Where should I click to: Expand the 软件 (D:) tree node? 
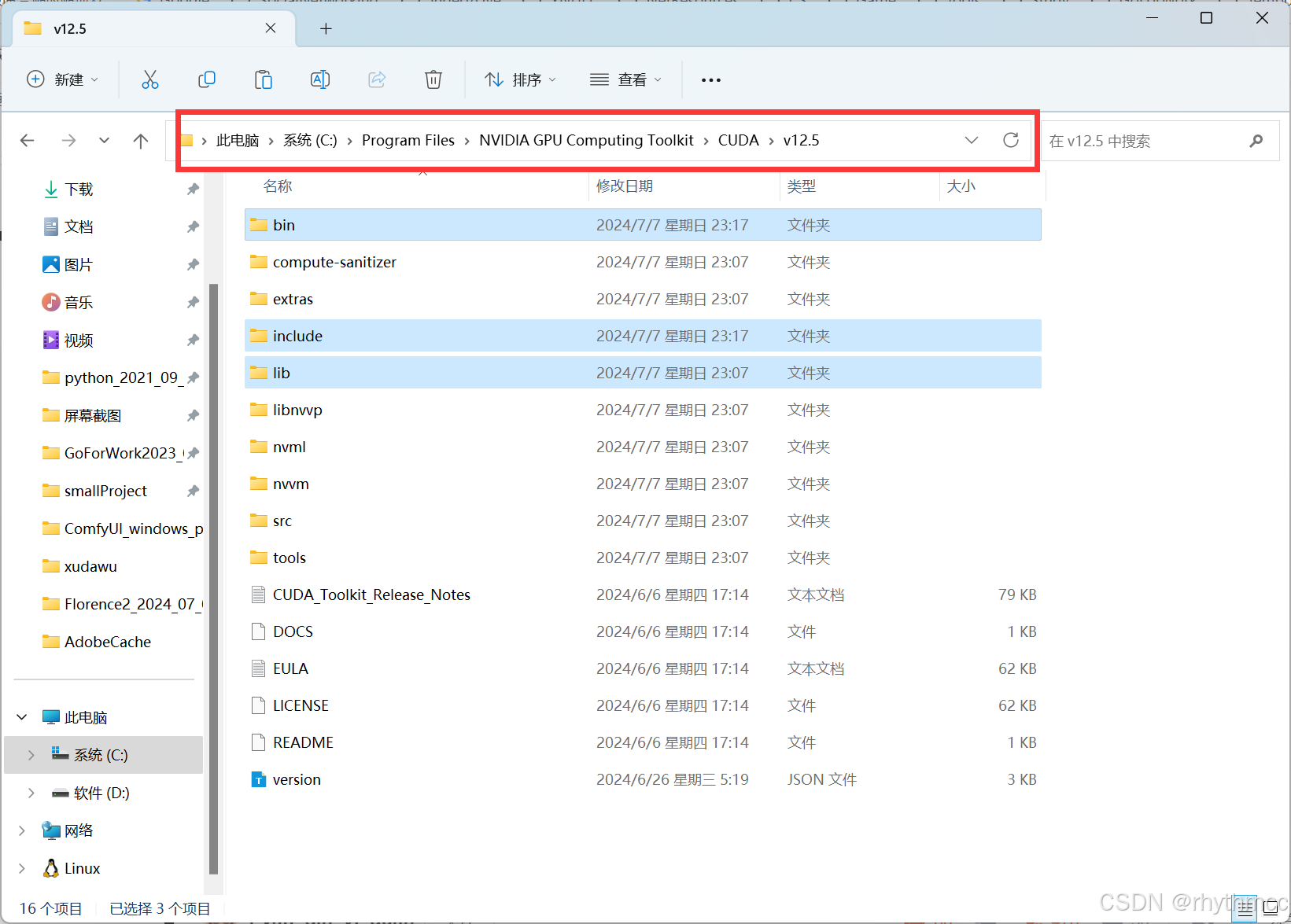coord(31,793)
